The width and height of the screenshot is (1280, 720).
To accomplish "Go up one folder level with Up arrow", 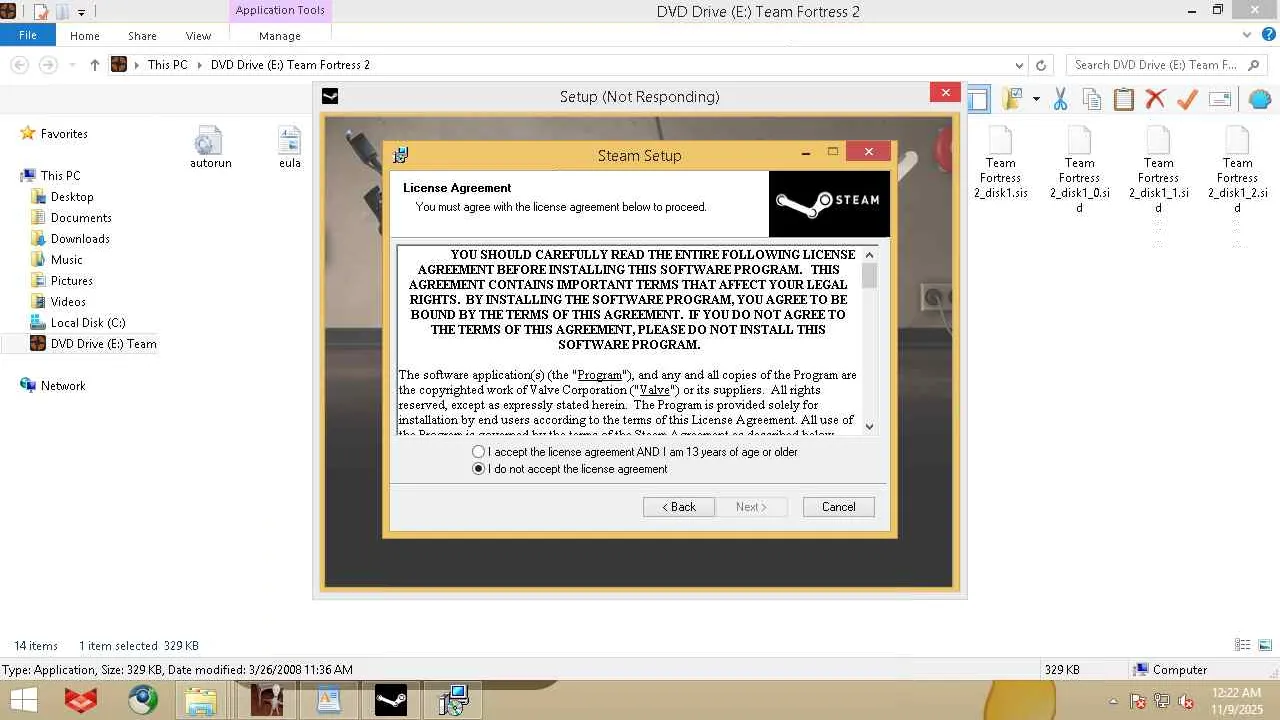I will click(95, 65).
